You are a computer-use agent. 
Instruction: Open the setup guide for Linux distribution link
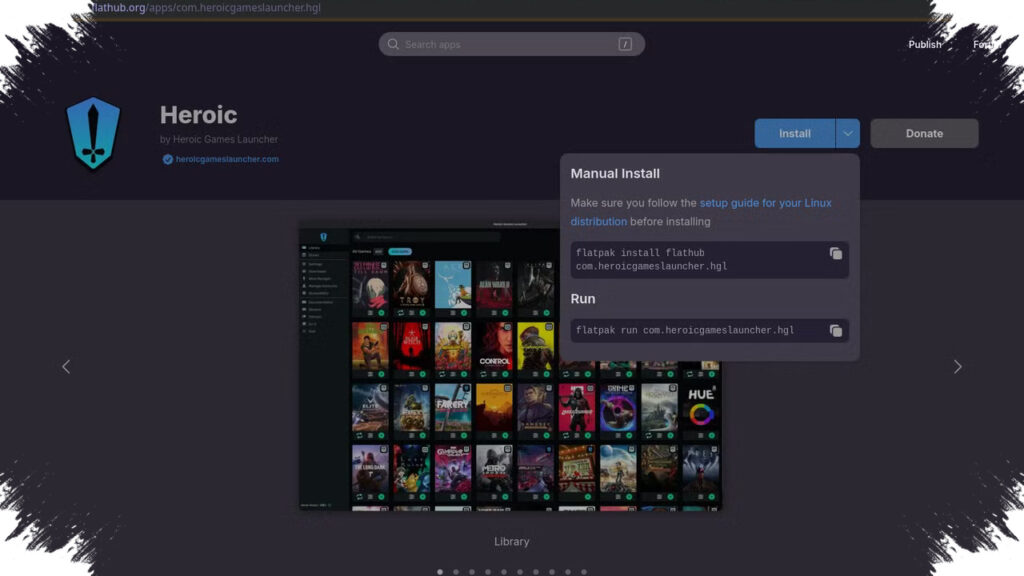tap(701, 212)
